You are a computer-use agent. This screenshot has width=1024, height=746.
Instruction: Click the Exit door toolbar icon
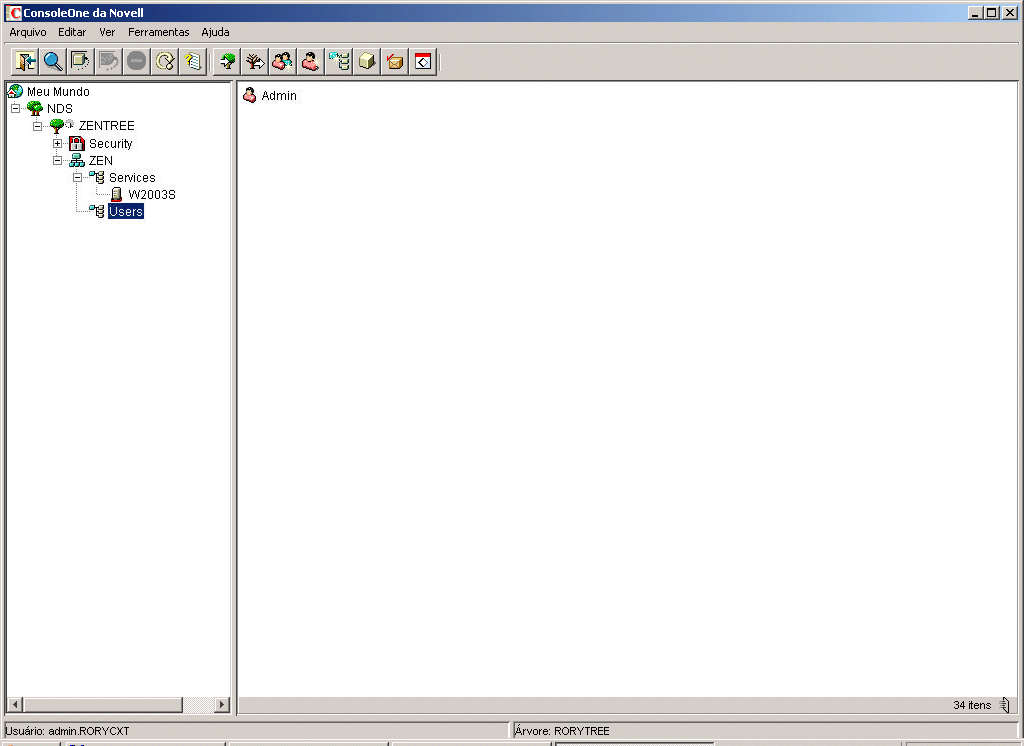coord(25,62)
